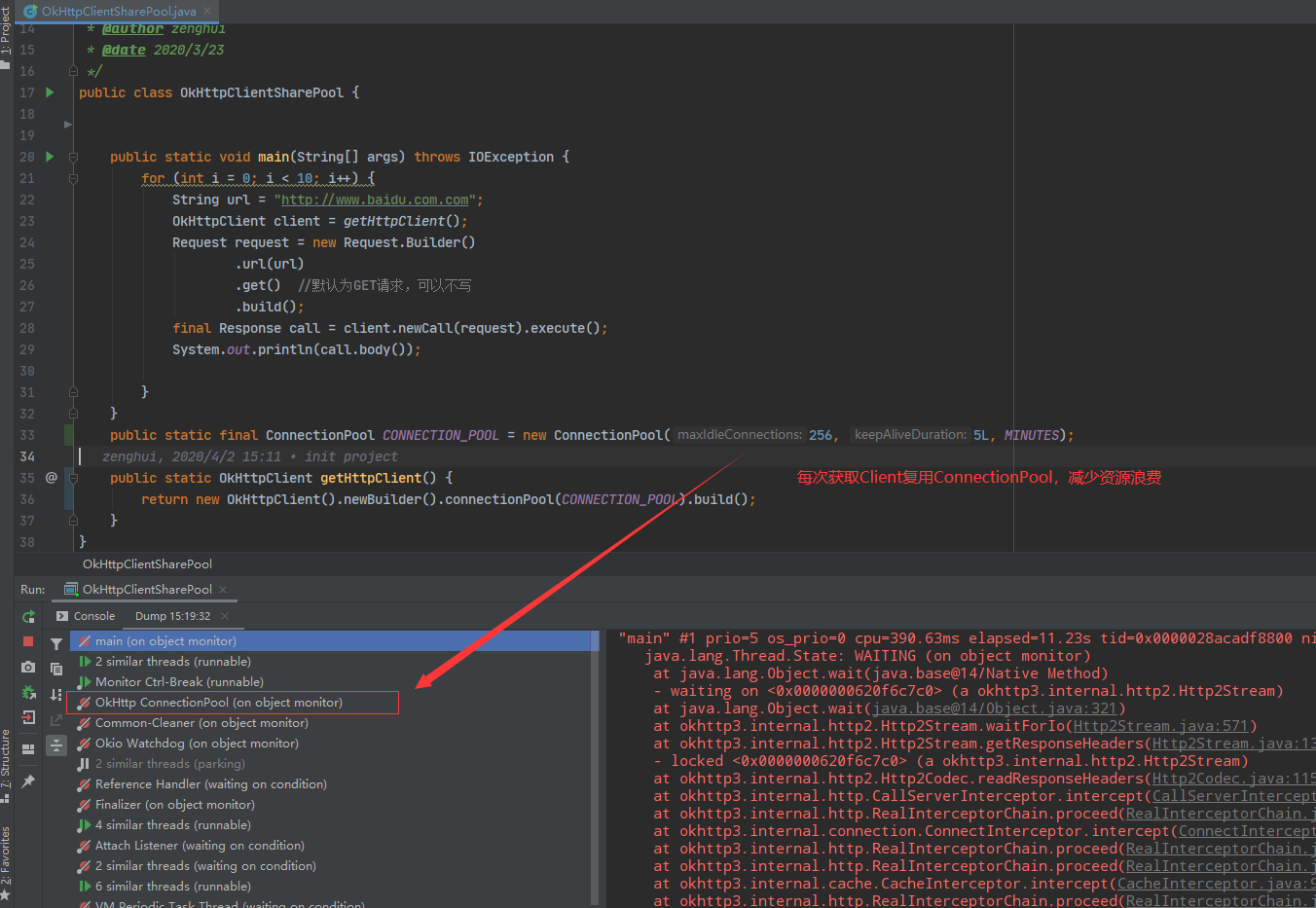Screen dimensions: 1316x908
Task: Run main method from line 20 gutter
Action: point(50,157)
